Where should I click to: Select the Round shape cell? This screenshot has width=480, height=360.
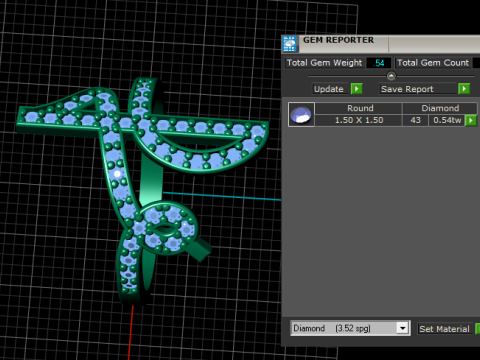tap(359, 108)
